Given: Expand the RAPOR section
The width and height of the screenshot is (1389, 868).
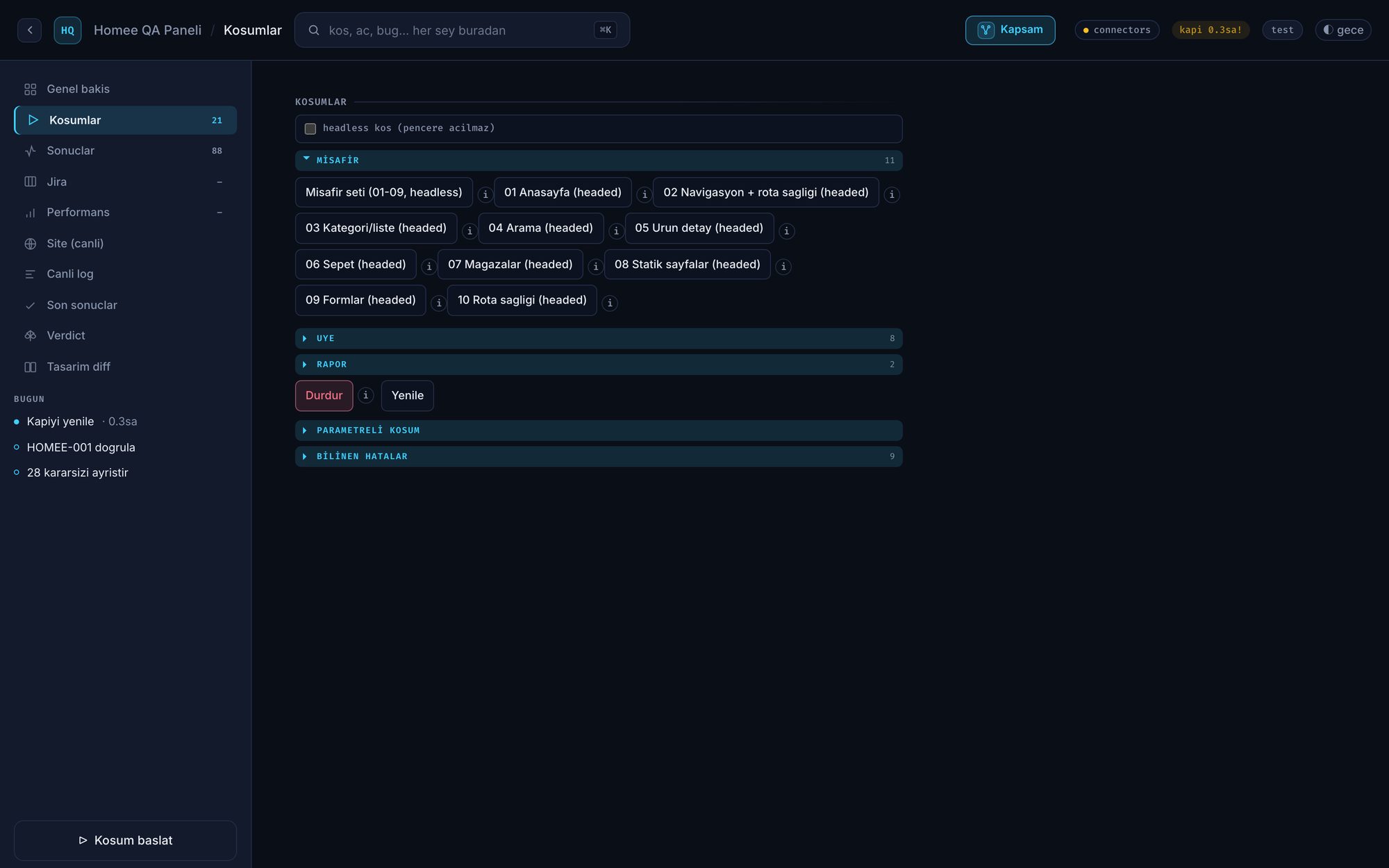Looking at the screenshot, I should point(599,365).
